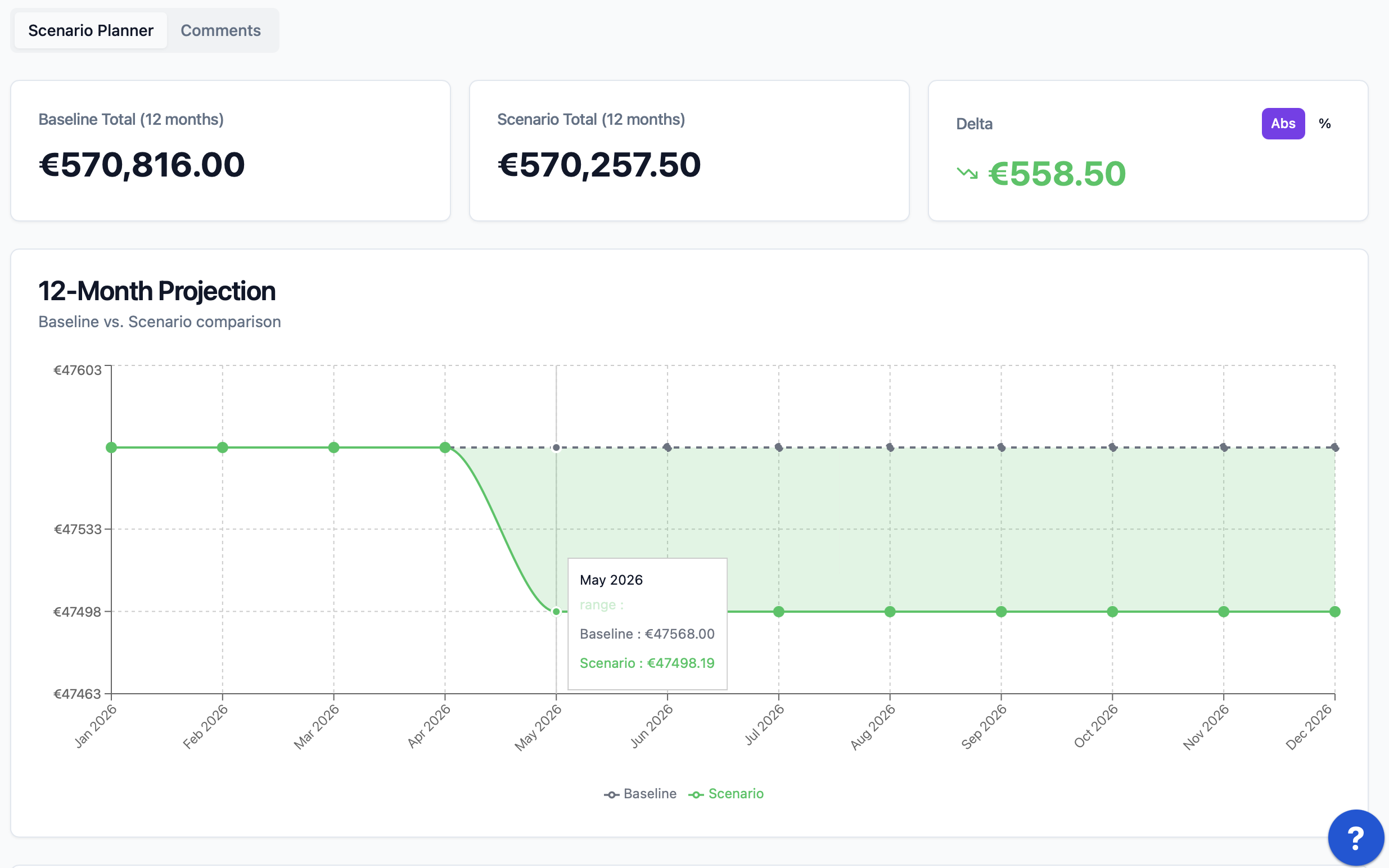Click the Jan 2026 green data point
The image size is (1389, 868).
pyautogui.click(x=111, y=447)
